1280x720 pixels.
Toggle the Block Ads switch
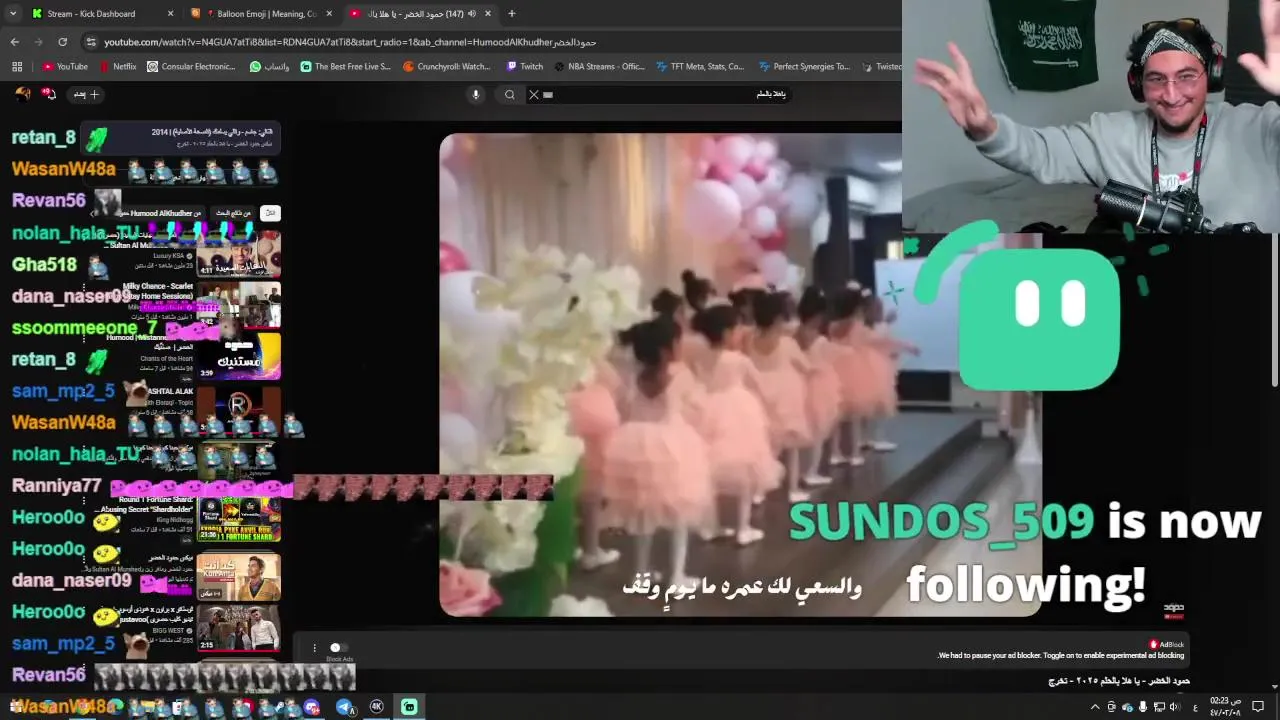(337, 647)
